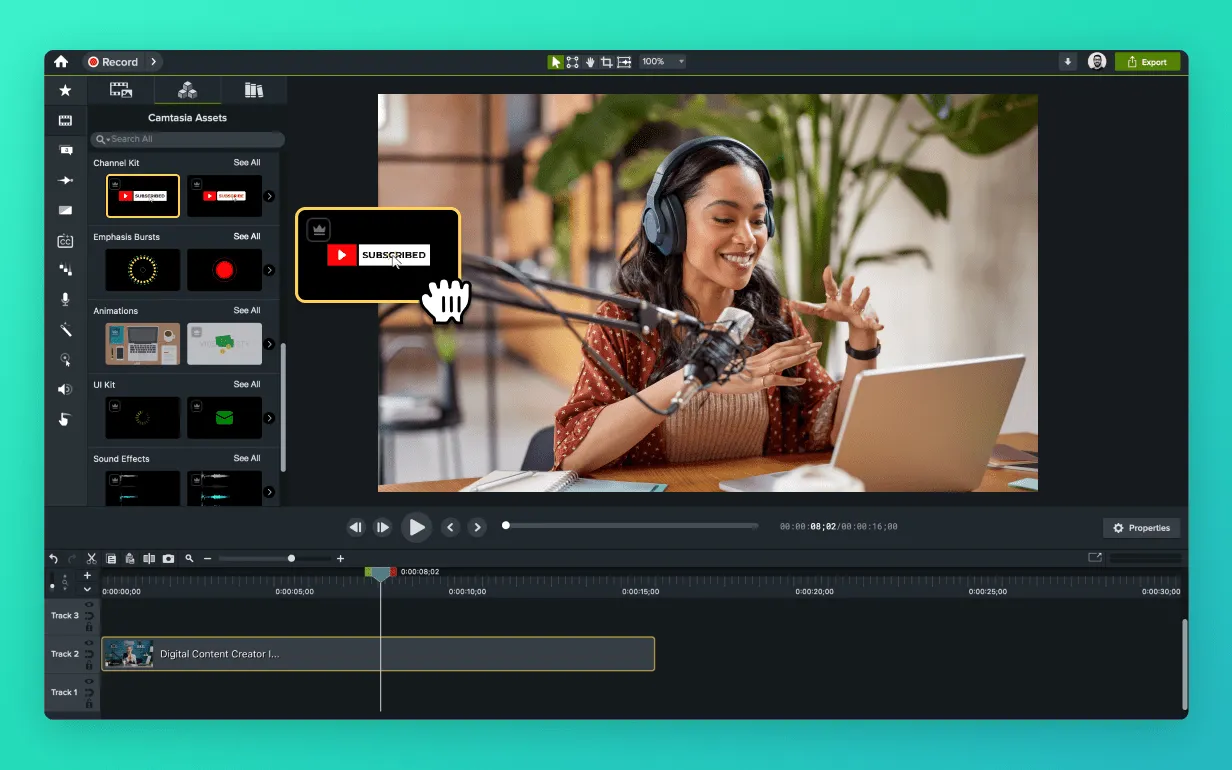Expand more Animations assets arrow
Viewport: 1232px width, 770px height.
tap(269, 344)
